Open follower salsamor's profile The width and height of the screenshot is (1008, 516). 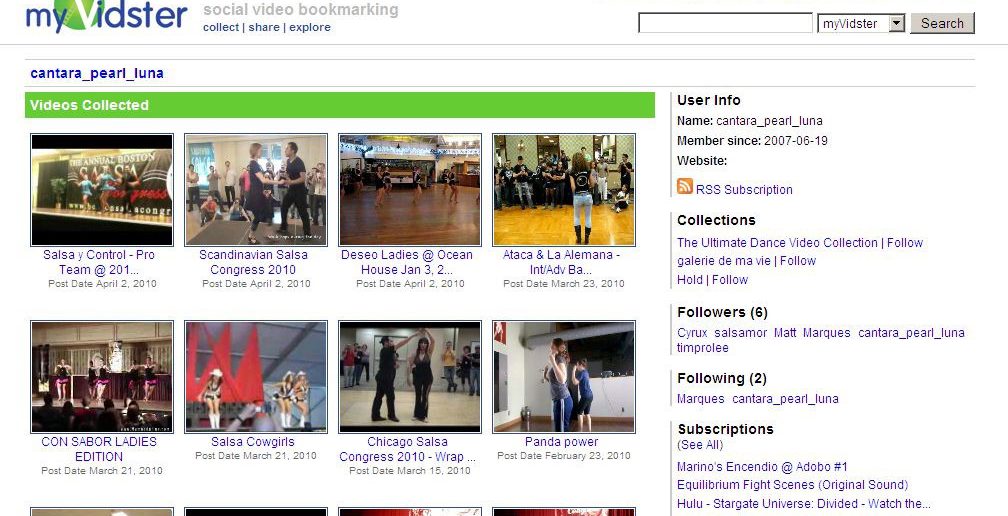point(741,333)
